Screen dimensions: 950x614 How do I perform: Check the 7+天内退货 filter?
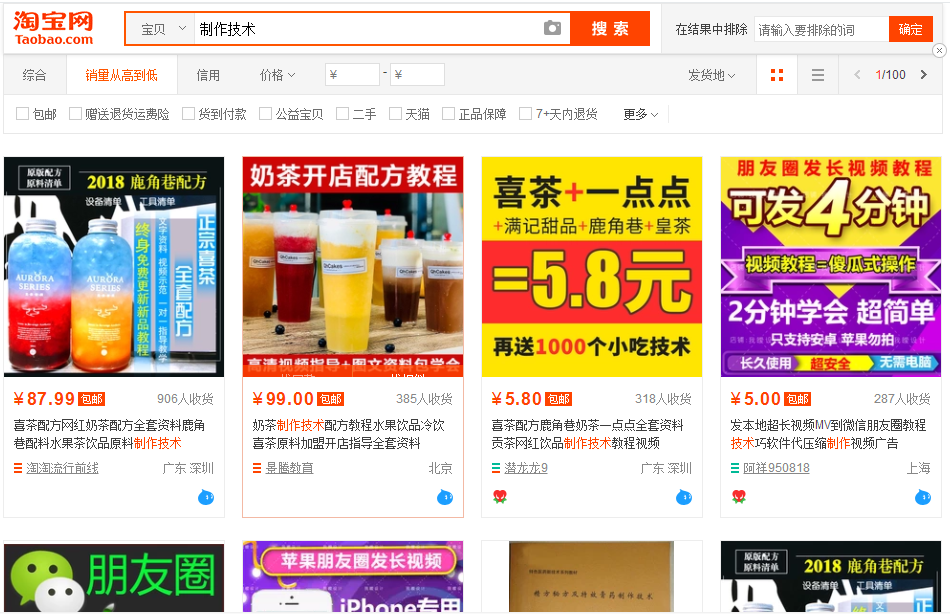(x=525, y=113)
